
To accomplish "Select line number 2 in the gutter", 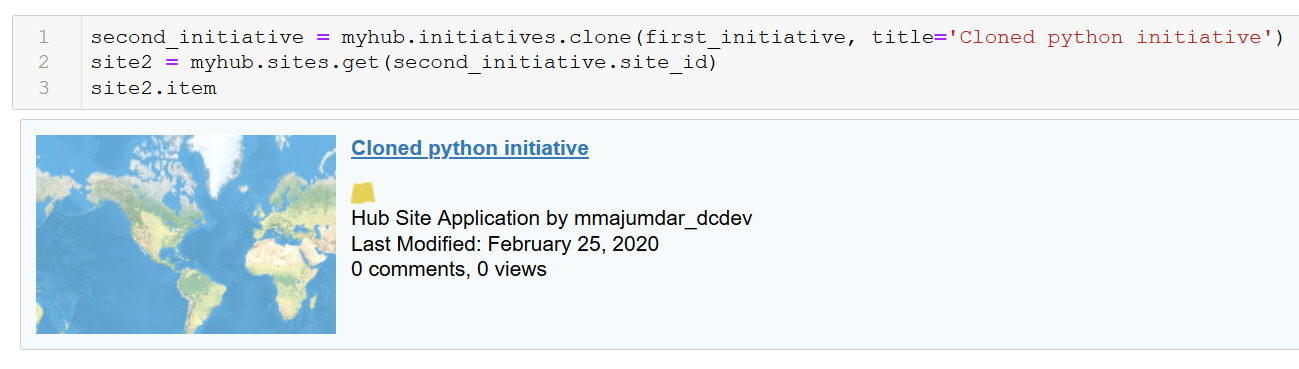I will [x=44, y=63].
